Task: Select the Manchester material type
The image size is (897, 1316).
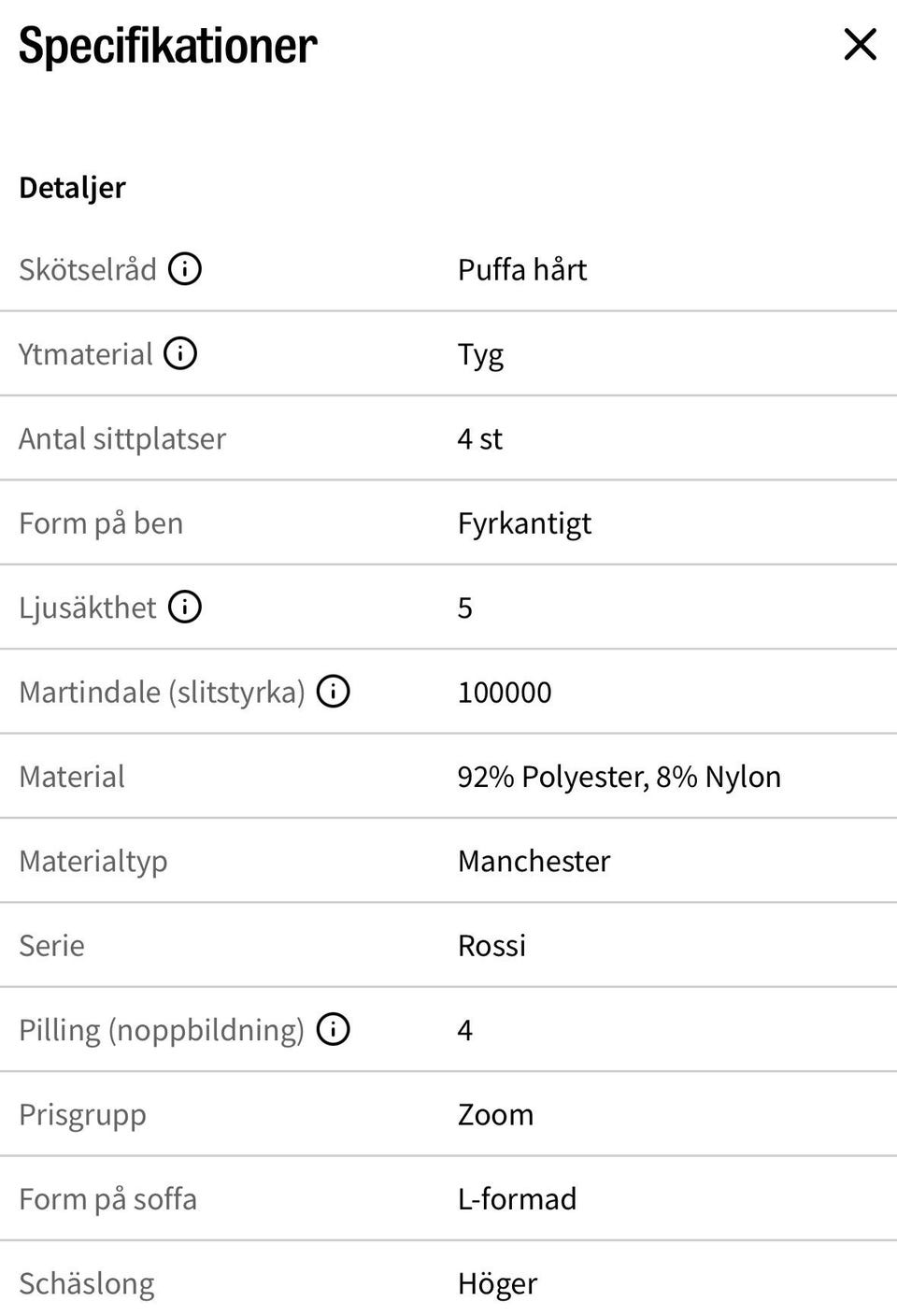Action: pyautogui.click(x=534, y=861)
